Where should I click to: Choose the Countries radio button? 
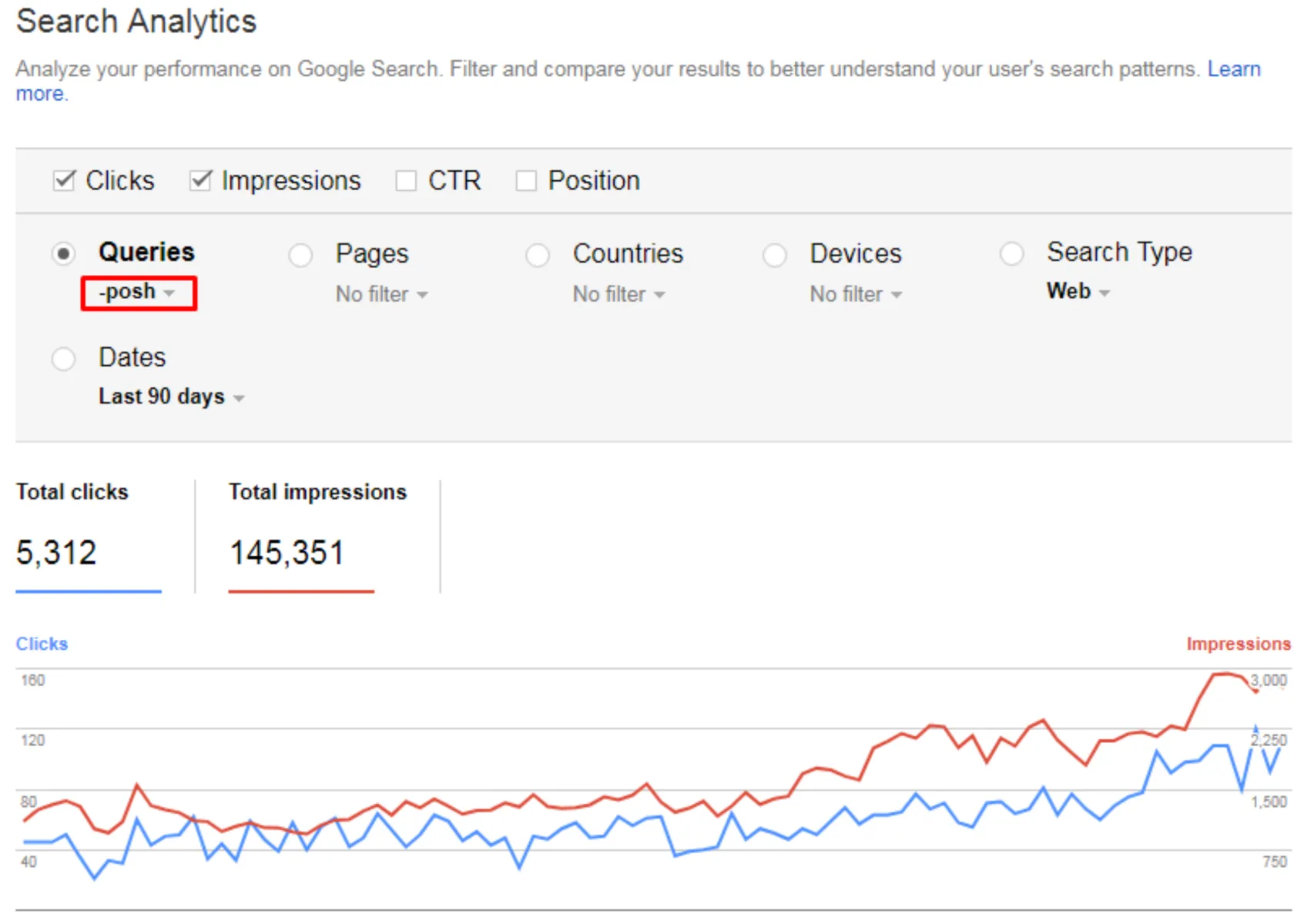538,255
